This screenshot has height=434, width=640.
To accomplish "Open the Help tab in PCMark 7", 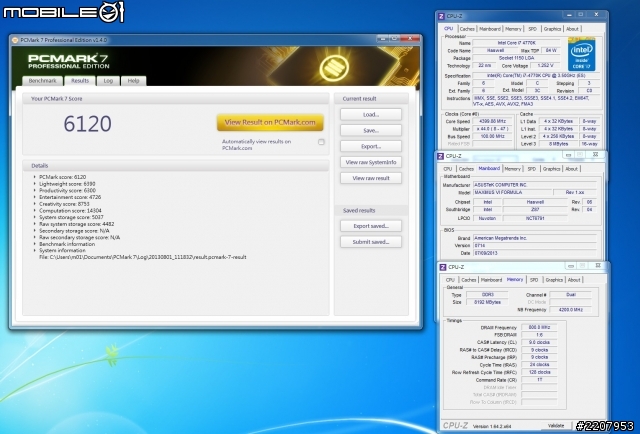I will tap(133, 81).
